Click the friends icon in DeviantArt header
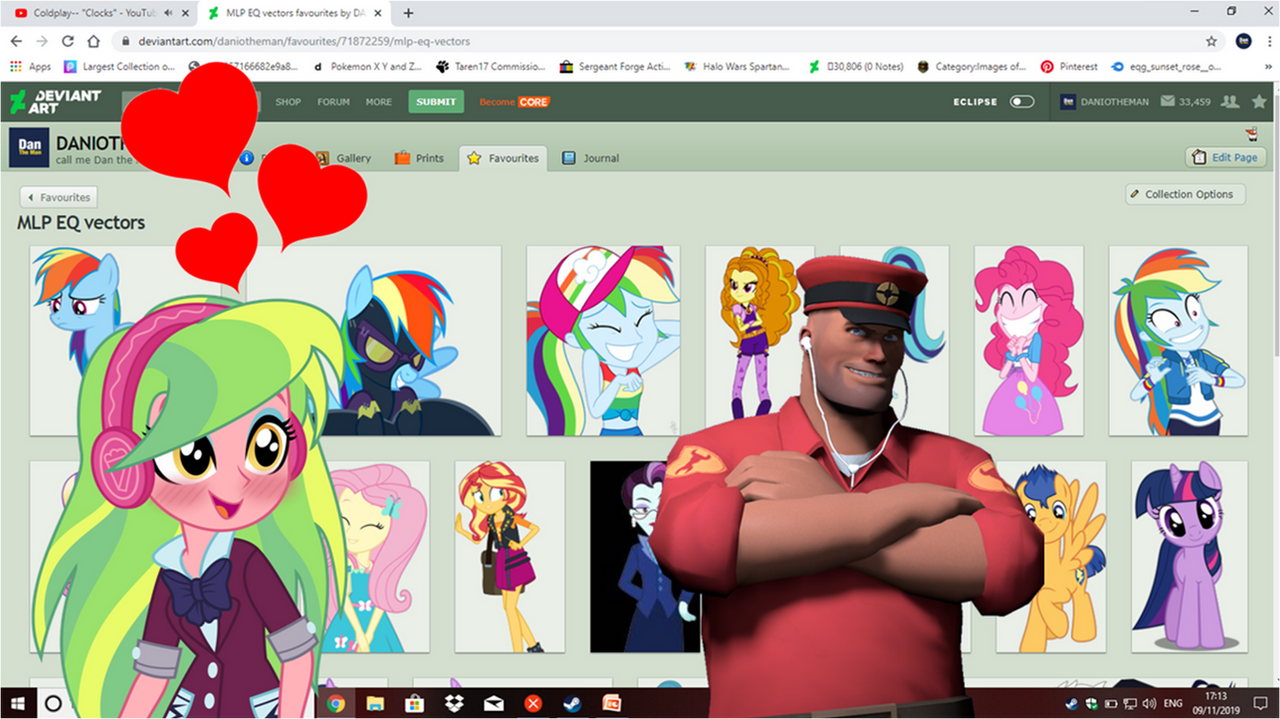The width and height of the screenshot is (1280, 719). click(x=1231, y=102)
